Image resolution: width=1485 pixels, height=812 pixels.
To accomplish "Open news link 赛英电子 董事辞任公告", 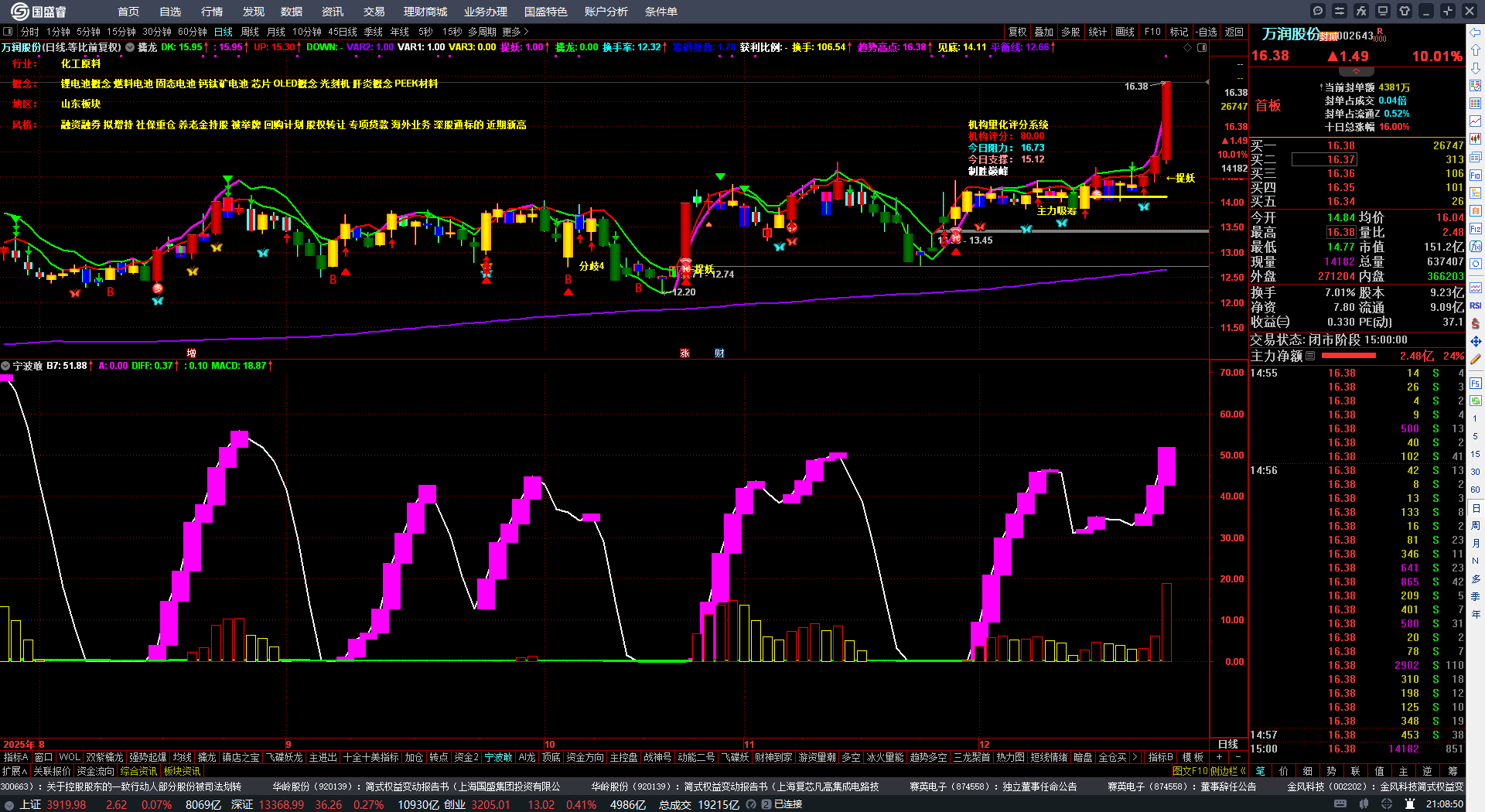I will point(1182,786).
